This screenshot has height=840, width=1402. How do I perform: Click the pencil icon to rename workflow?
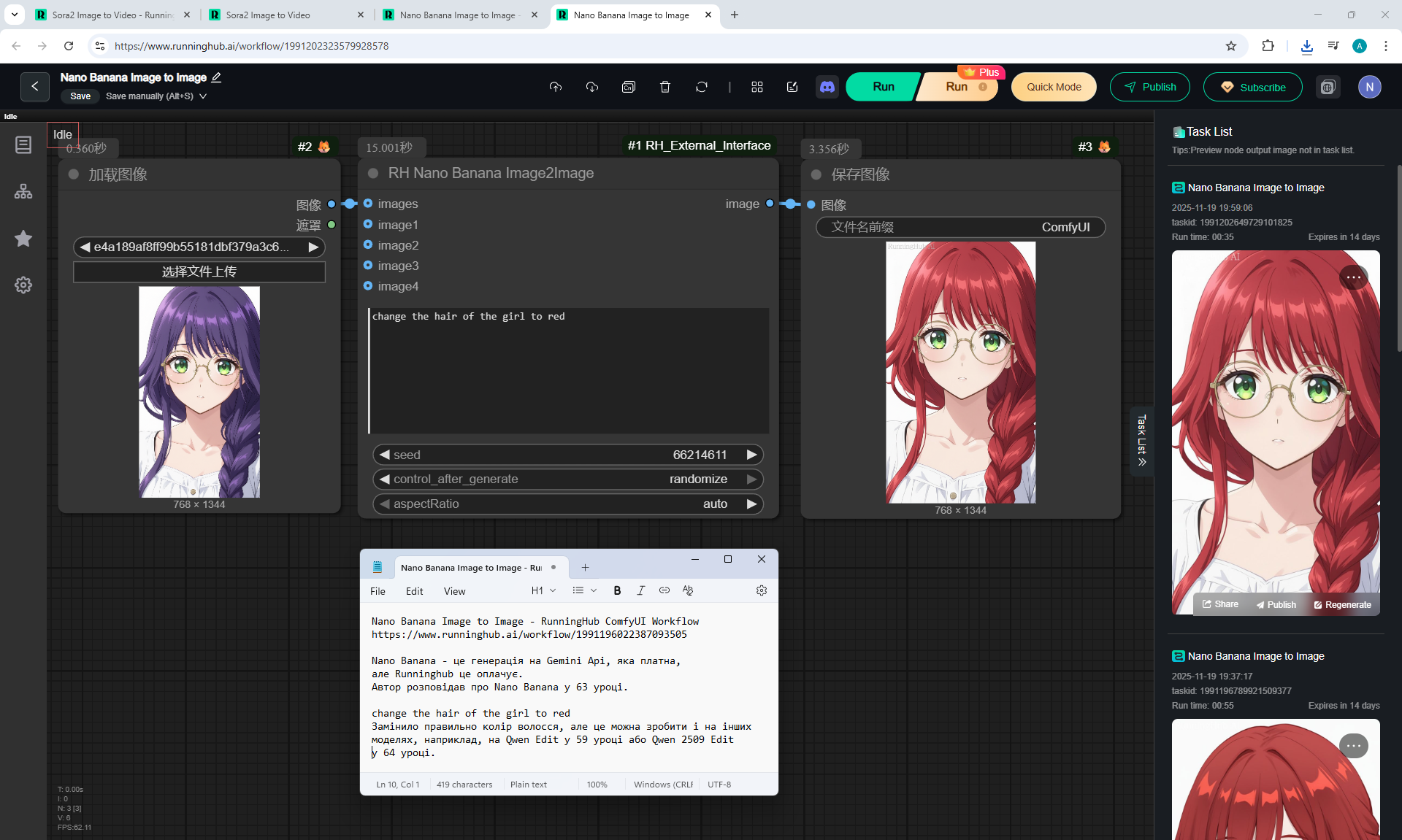pyautogui.click(x=216, y=77)
